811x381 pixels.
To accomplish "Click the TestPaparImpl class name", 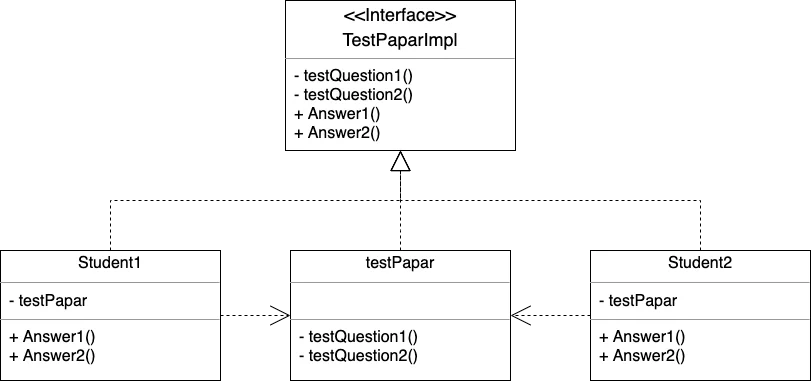I will [x=400, y=40].
